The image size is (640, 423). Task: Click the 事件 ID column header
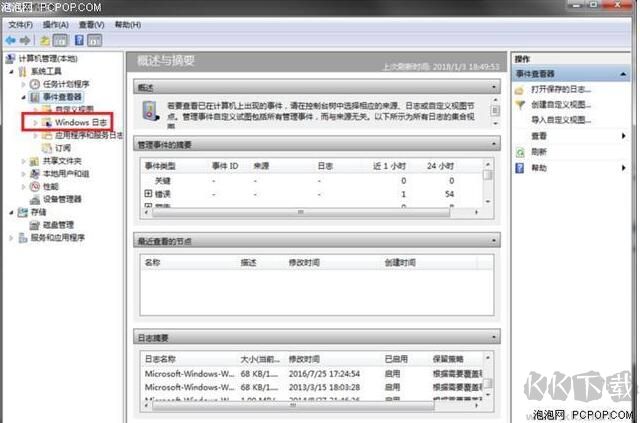pyautogui.click(x=225, y=166)
